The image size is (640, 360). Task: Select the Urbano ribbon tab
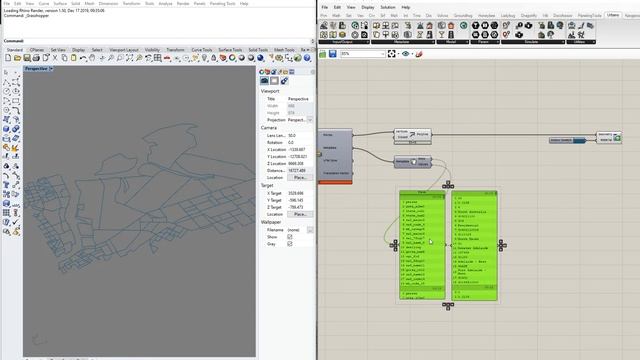pos(613,15)
